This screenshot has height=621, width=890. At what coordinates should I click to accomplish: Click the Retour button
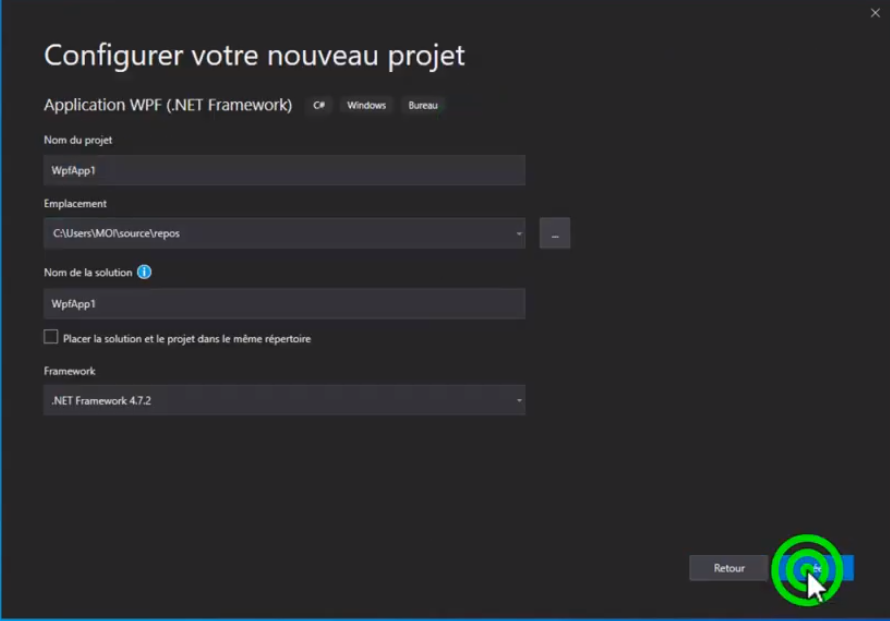(x=728, y=568)
